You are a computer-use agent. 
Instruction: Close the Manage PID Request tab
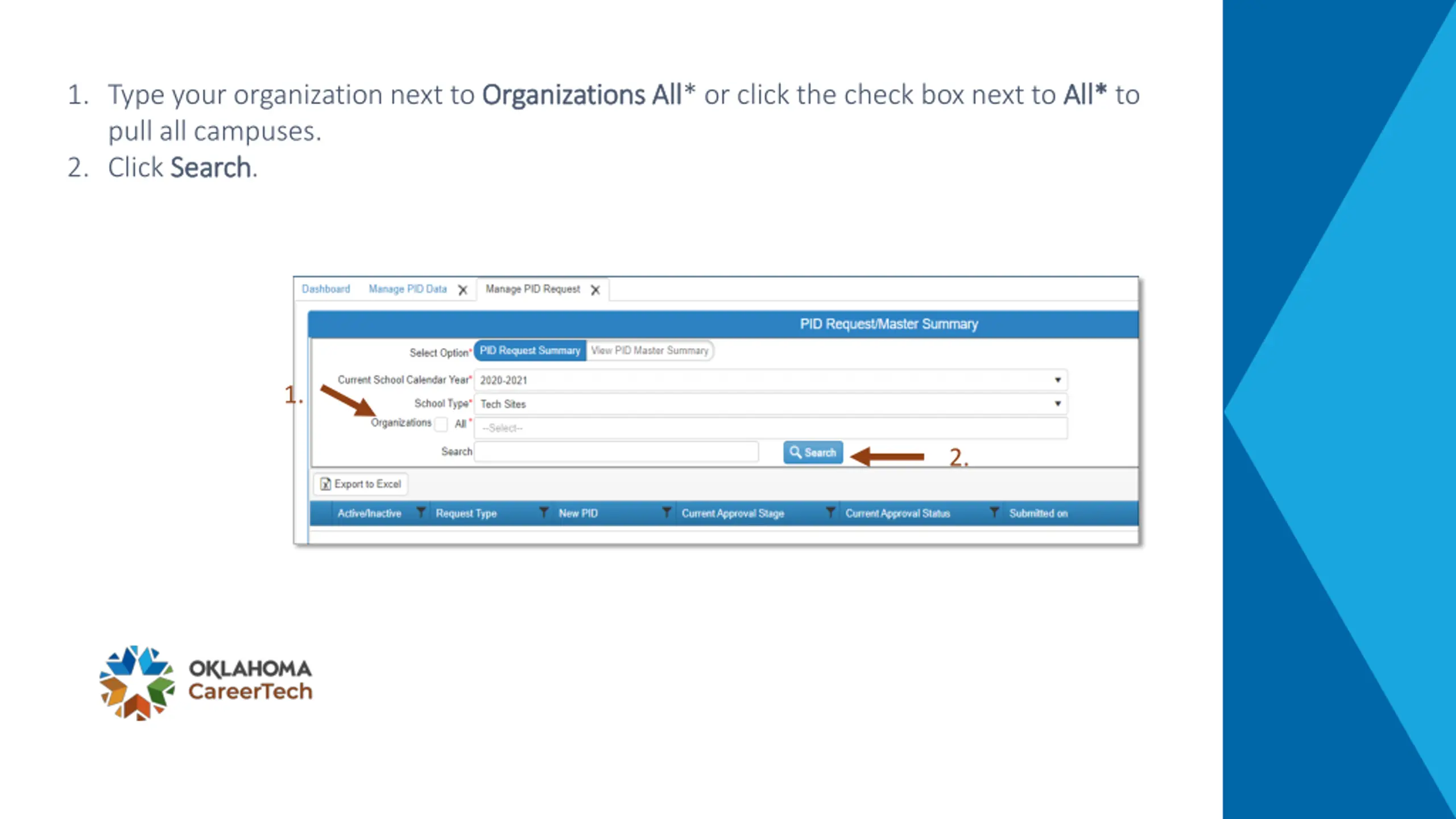coord(595,290)
